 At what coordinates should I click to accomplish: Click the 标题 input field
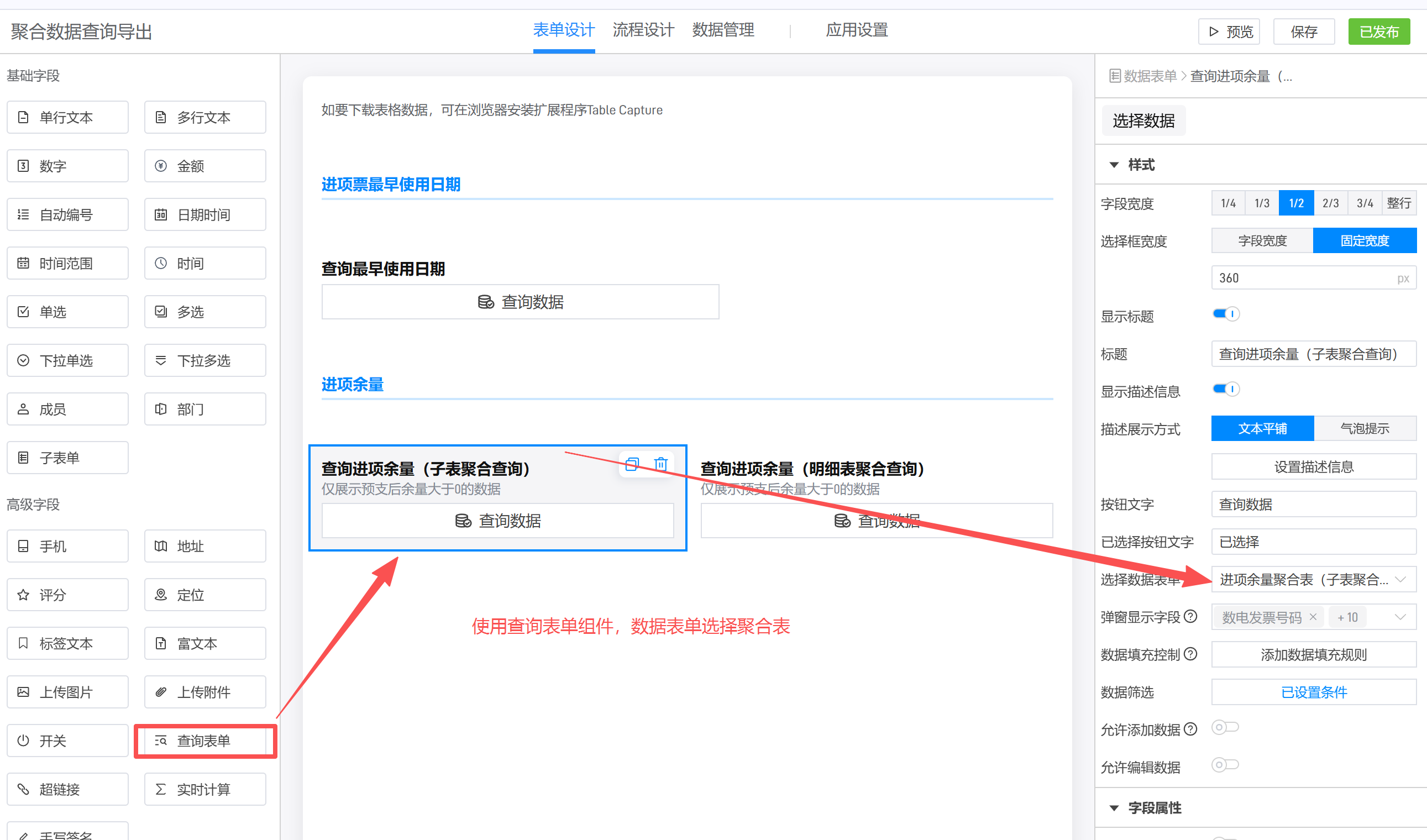coord(1314,354)
